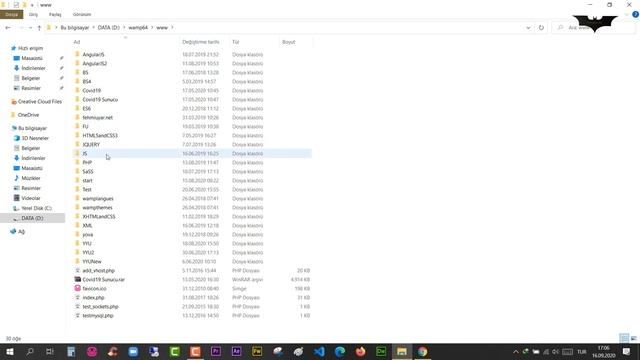Select the test_sockets.php file name

point(100,307)
